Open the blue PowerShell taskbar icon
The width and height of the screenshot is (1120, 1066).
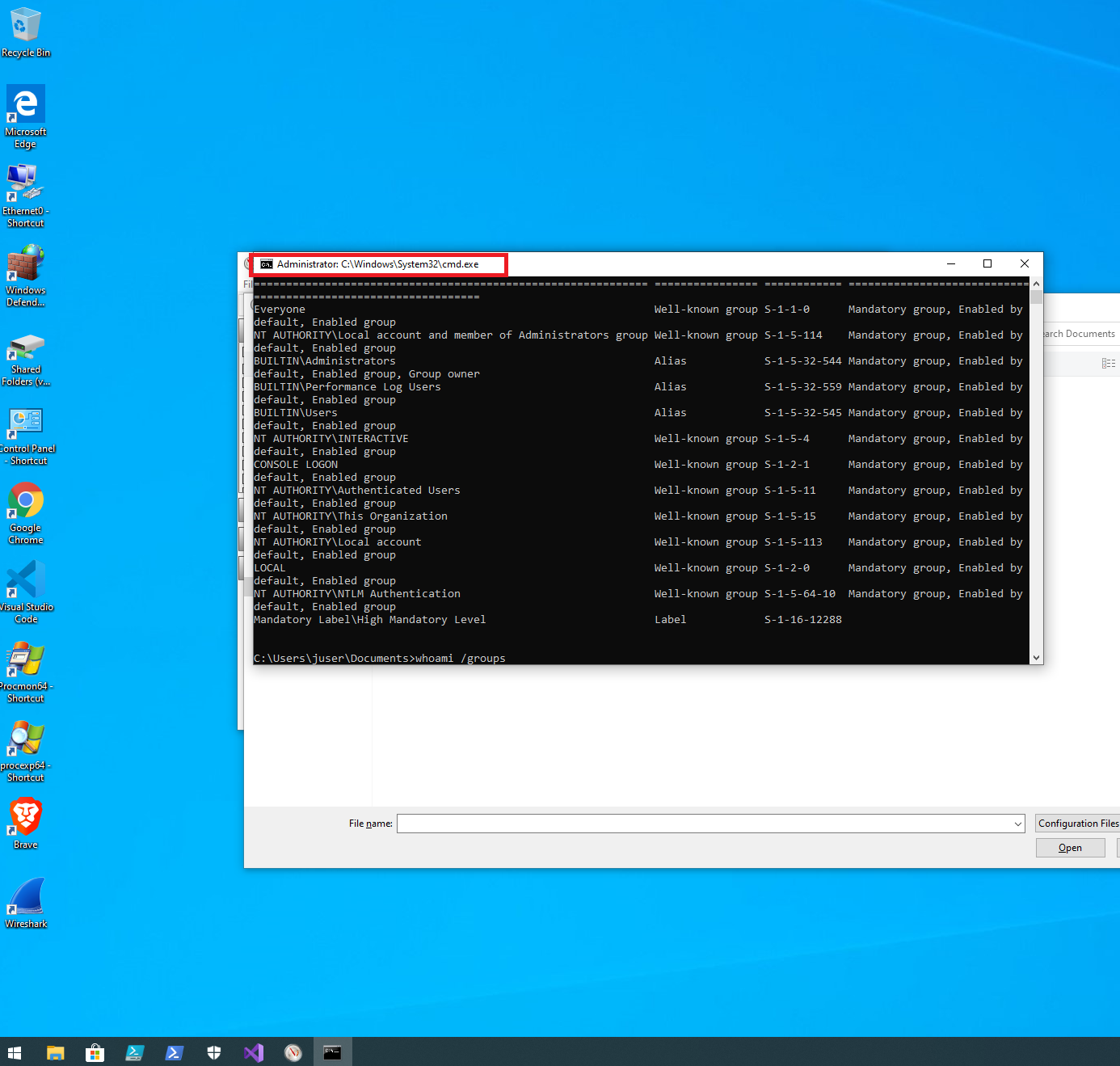coord(174,1052)
